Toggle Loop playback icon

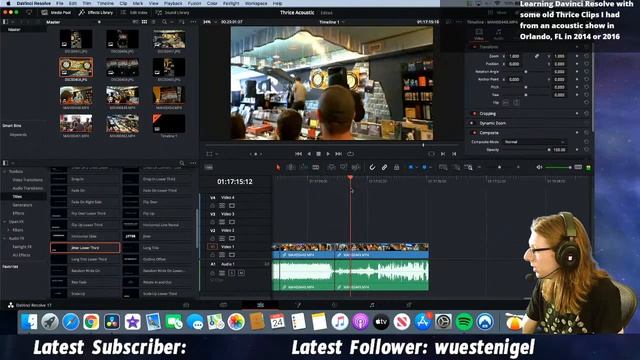[x=350, y=154]
